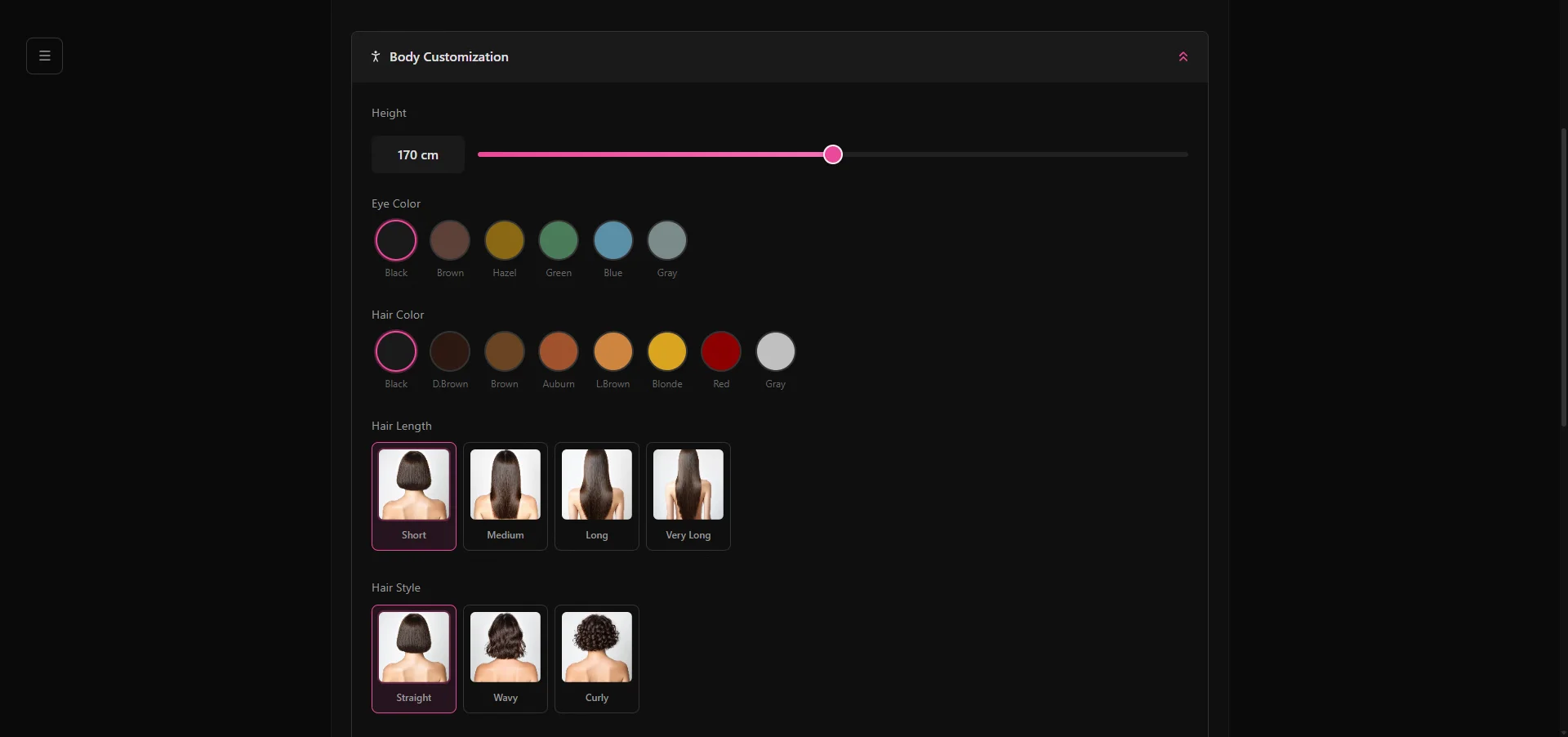Image resolution: width=1568 pixels, height=737 pixels.
Task: Pick Green eye color
Action: (x=559, y=240)
